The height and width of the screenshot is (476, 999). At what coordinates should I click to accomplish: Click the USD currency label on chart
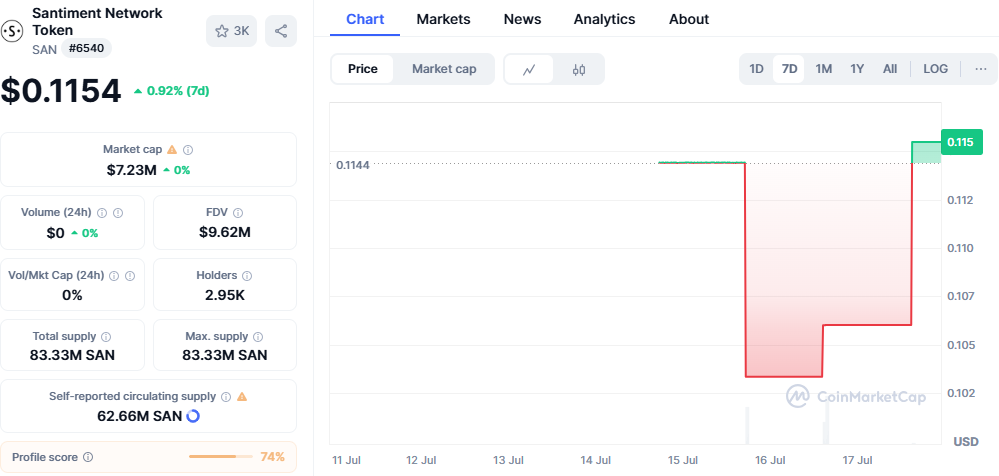[x=966, y=442]
